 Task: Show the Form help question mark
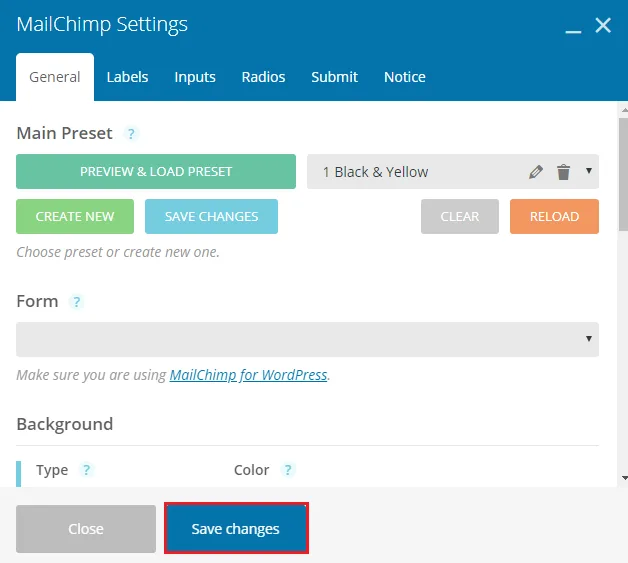[76, 302]
